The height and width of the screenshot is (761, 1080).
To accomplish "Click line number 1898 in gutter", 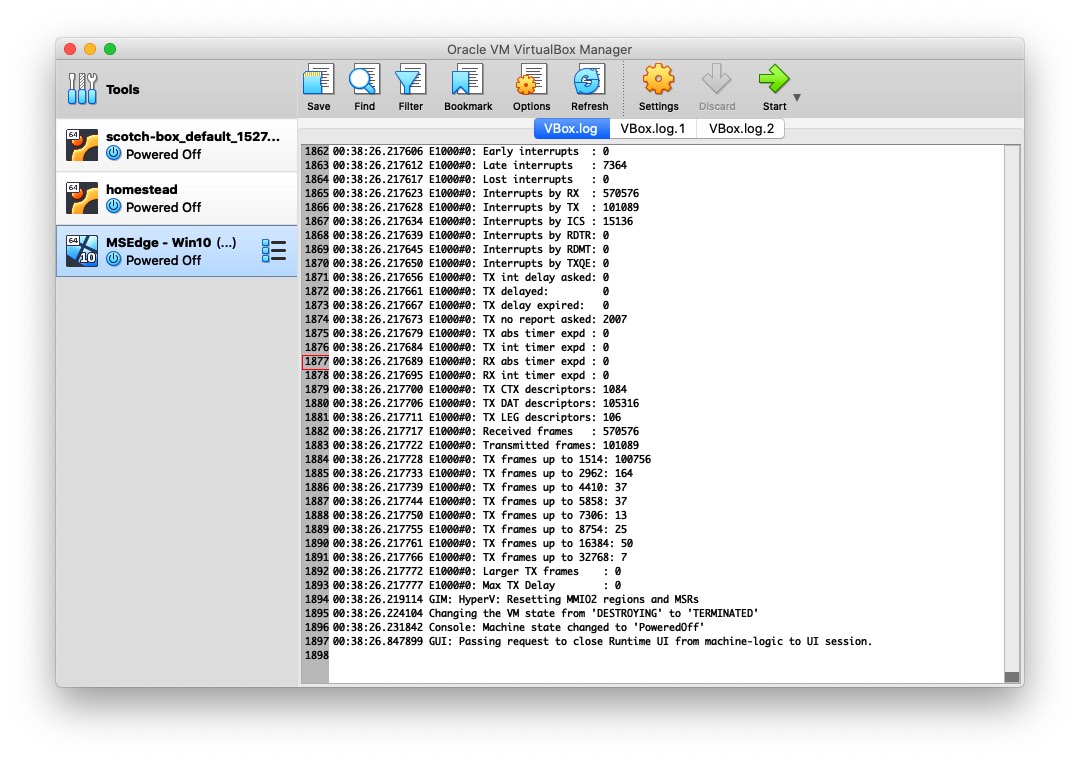I will point(316,656).
